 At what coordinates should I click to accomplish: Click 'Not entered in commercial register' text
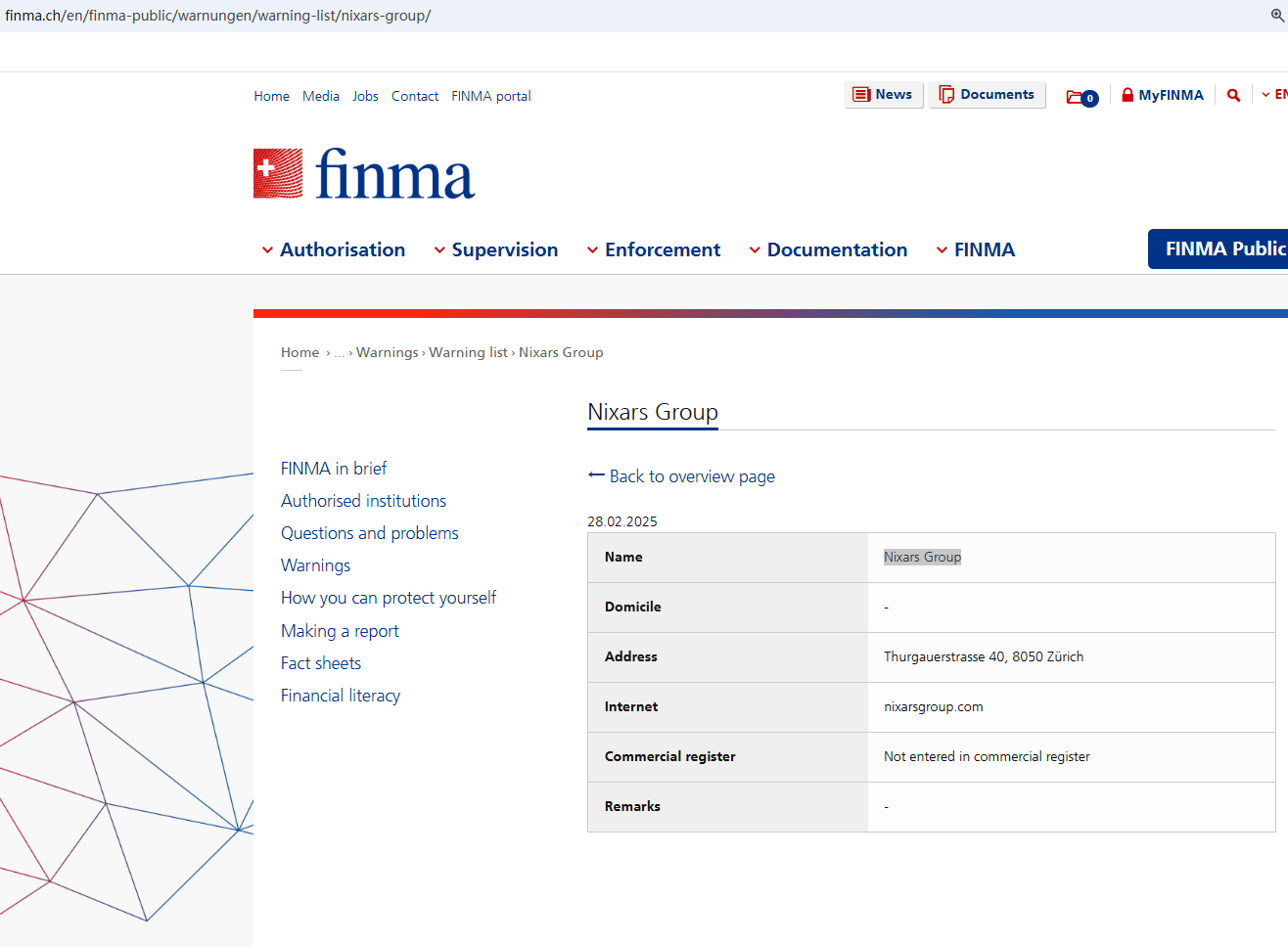tap(987, 756)
